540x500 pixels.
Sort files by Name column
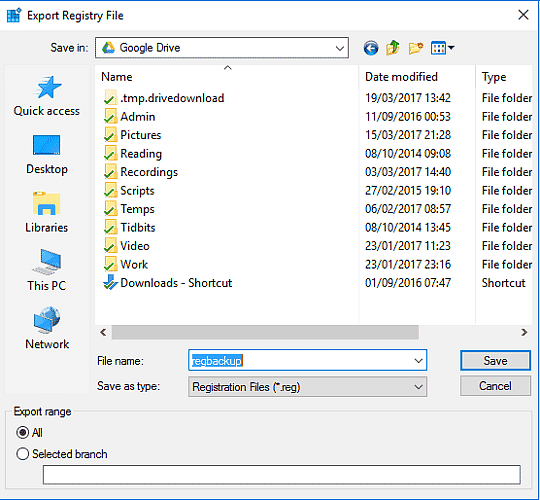pyautogui.click(x=117, y=76)
